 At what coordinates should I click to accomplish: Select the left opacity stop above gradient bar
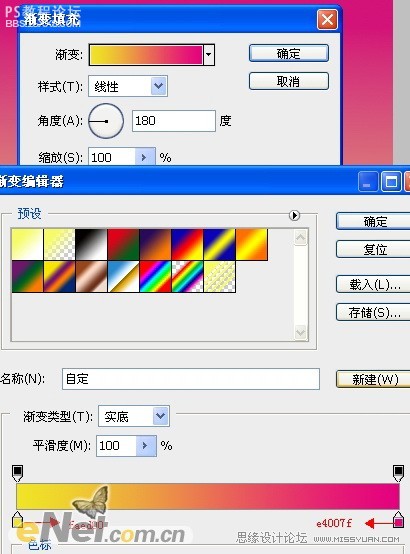(x=17, y=473)
